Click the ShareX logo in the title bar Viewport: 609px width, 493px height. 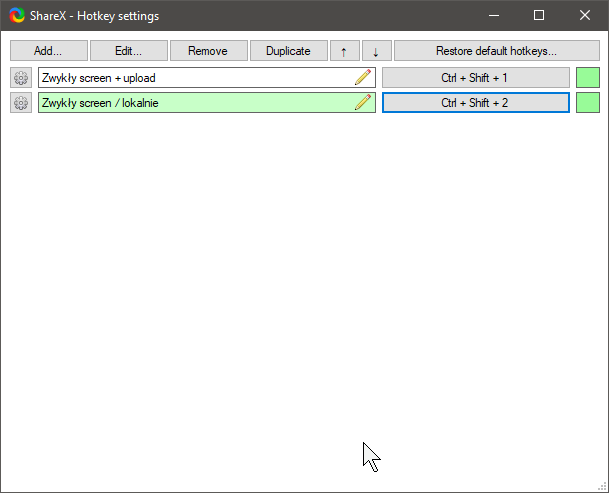16,16
